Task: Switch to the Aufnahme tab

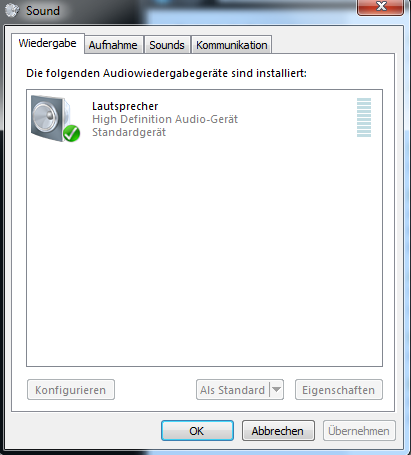Action: [113, 45]
